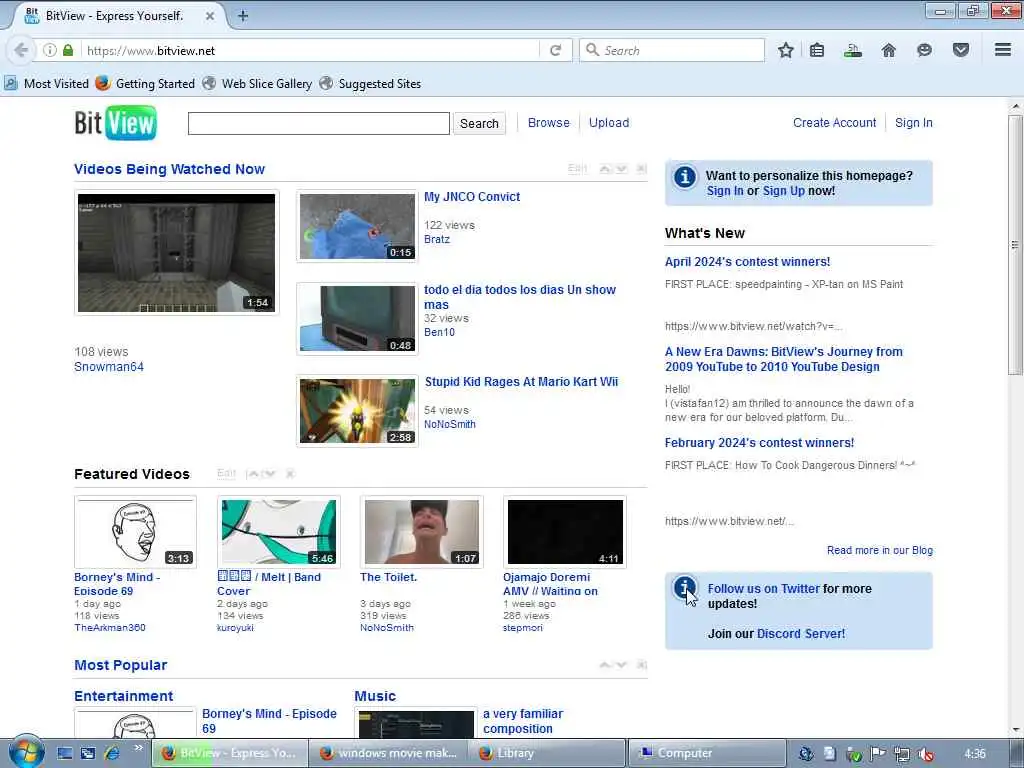
Task: Open the Windows Start menu orb
Action: tap(26, 752)
